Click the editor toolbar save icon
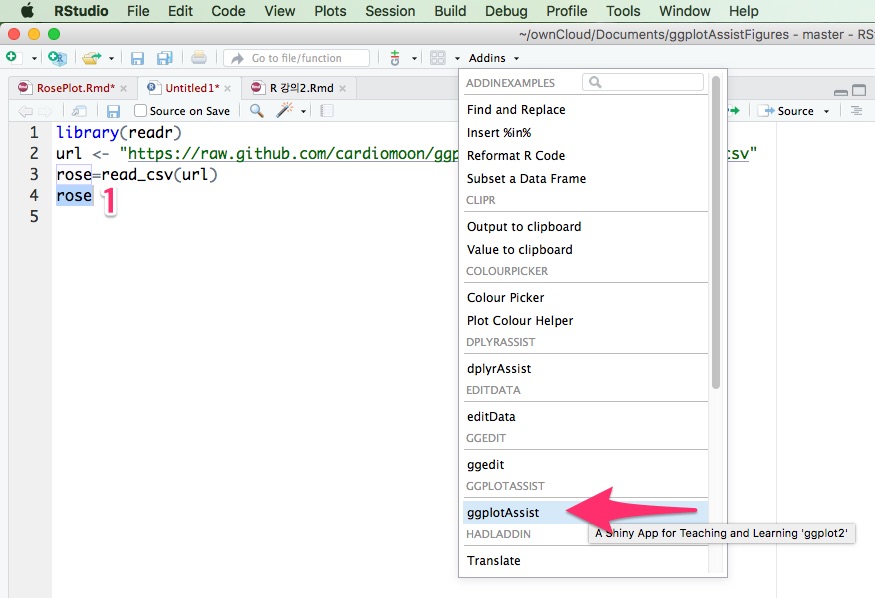The width and height of the screenshot is (875, 598). [113, 111]
